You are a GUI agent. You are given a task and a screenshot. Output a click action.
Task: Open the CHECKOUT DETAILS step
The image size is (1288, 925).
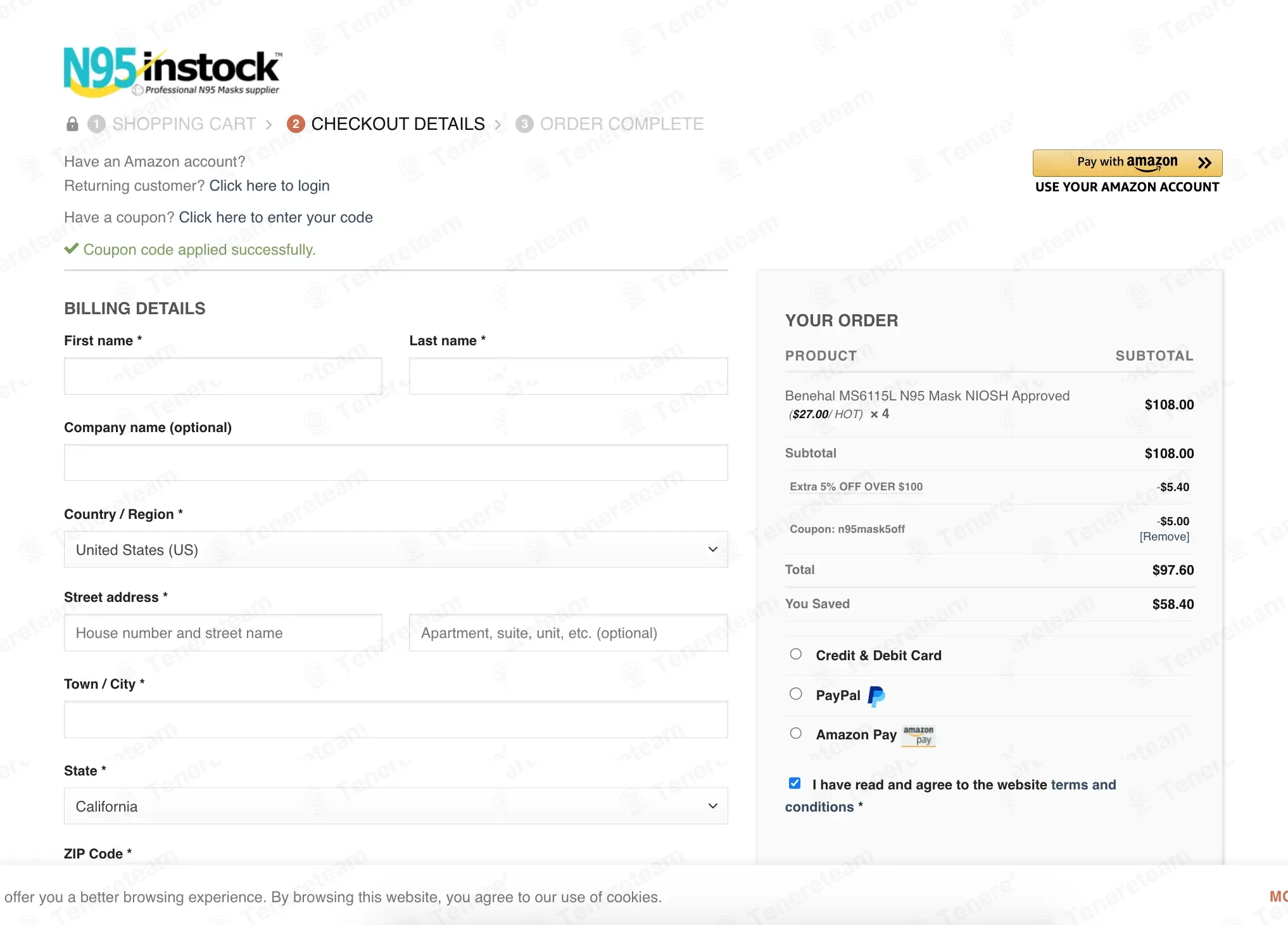tap(398, 124)
